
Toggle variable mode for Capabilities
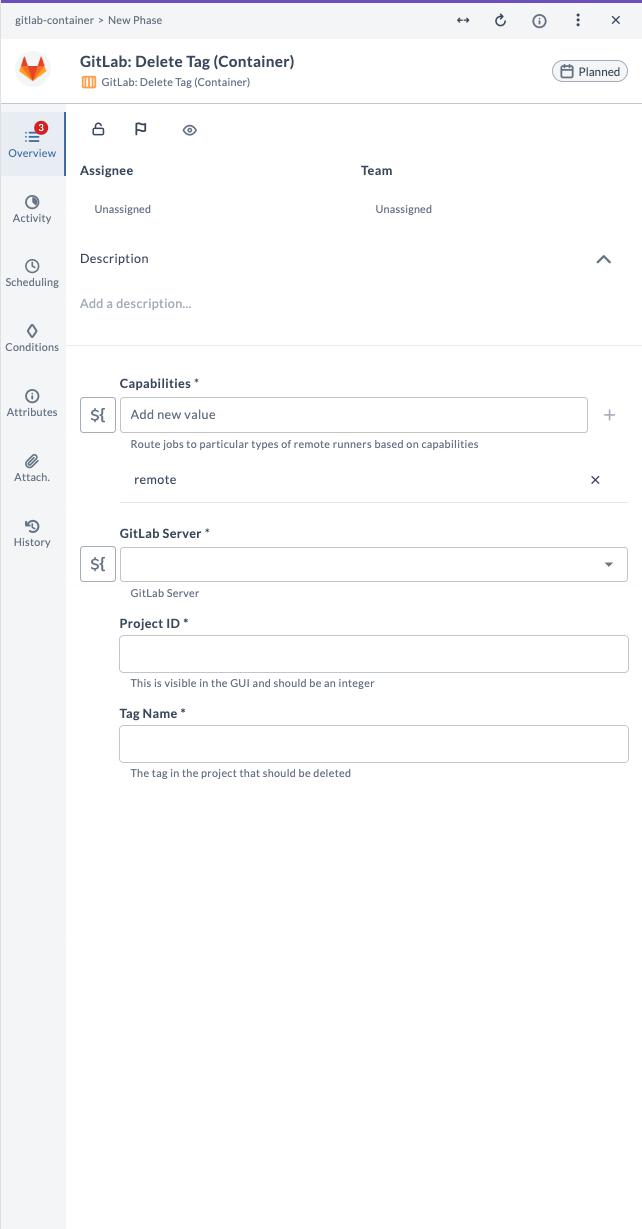pyautogui.click(x=98, y=415)
